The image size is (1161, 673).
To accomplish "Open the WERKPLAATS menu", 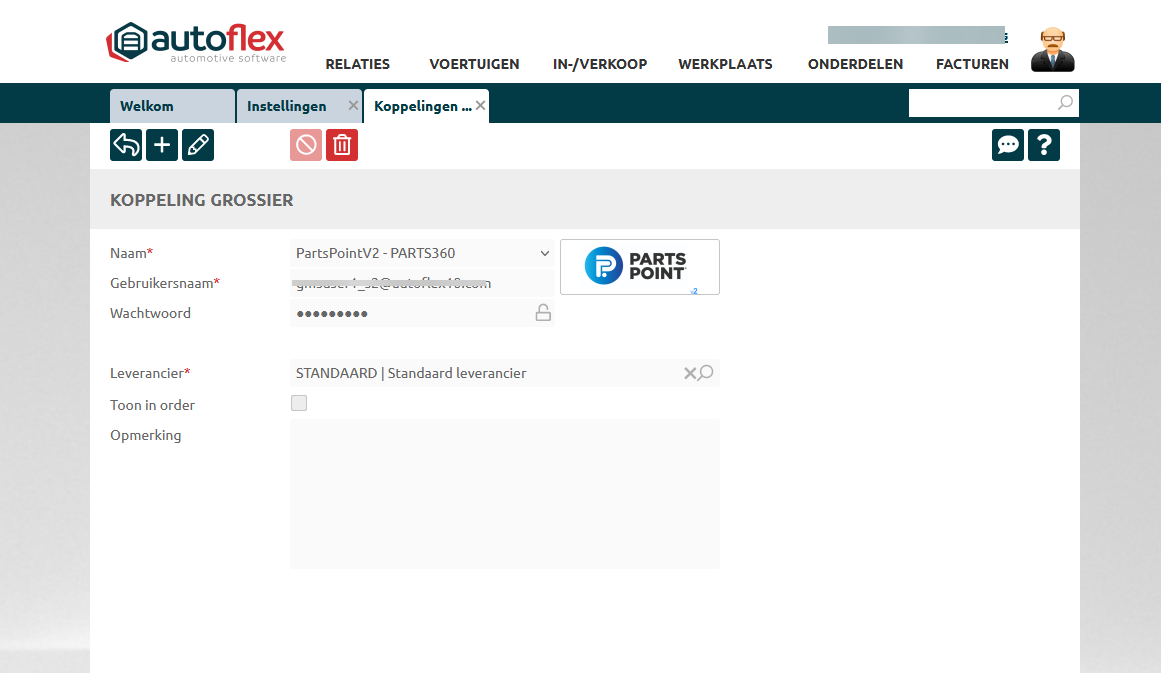I will (725, 64).
